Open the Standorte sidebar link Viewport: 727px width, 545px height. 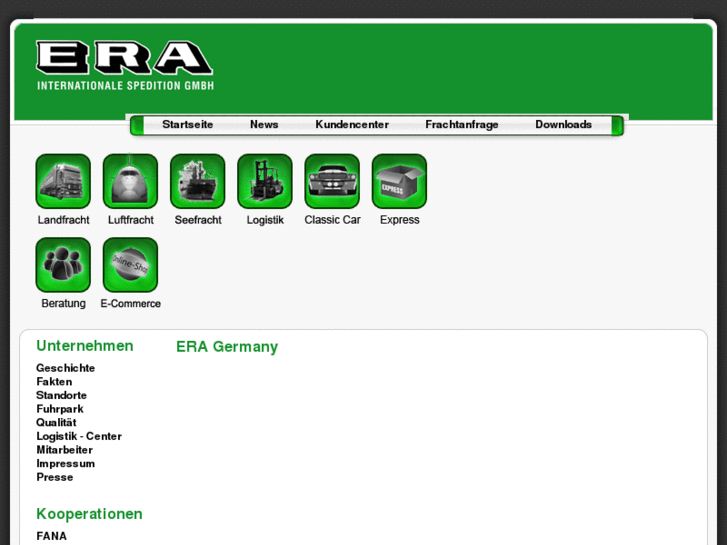tap(61, 395)
